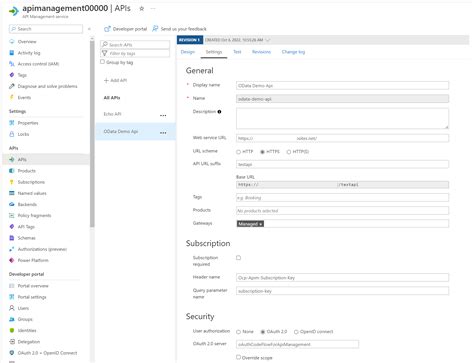Select HTTPS URL scheme radio

[x=263, y=152]
